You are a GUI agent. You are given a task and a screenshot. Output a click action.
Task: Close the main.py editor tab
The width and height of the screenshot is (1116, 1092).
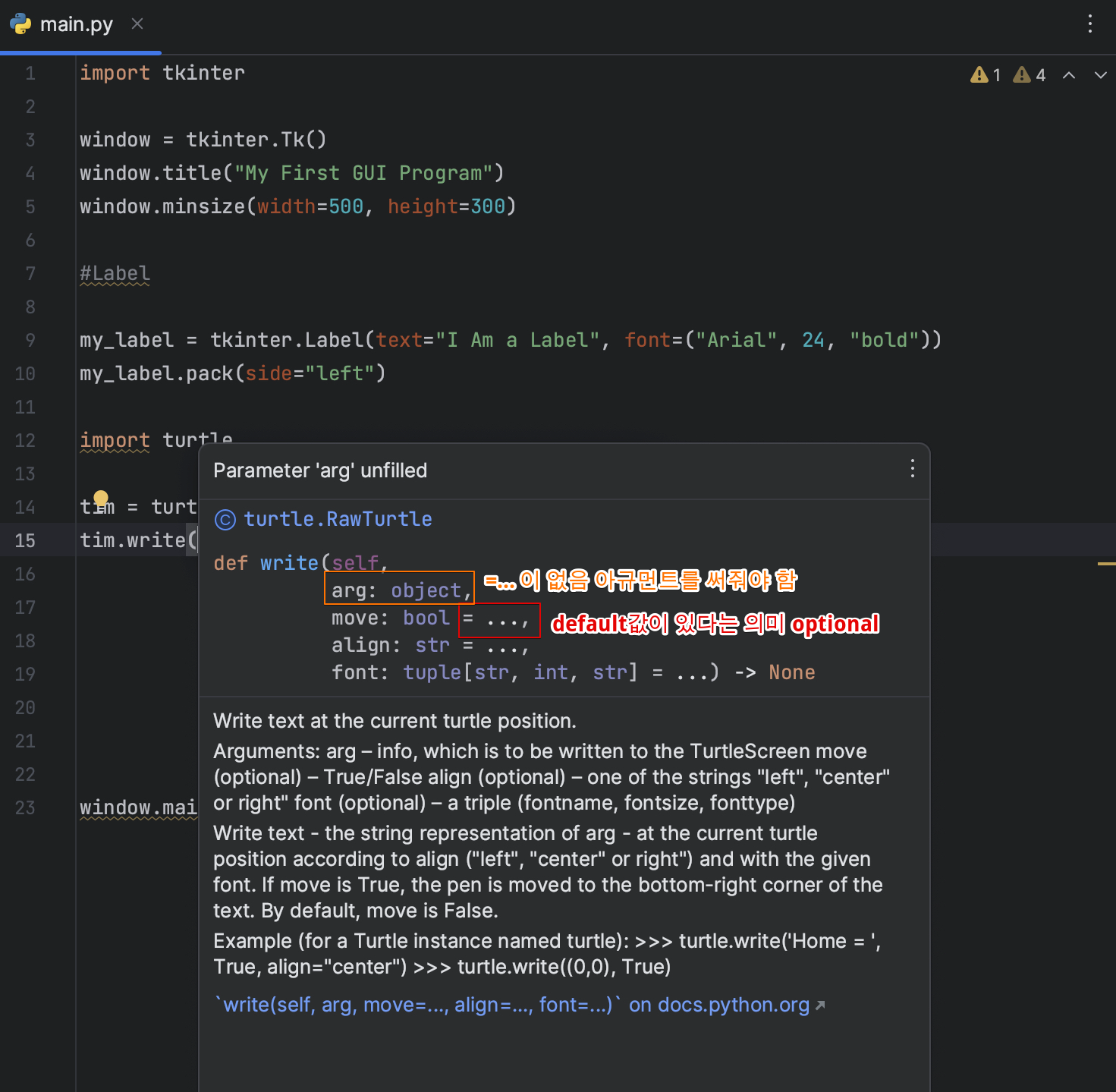(x=137, y=24)
